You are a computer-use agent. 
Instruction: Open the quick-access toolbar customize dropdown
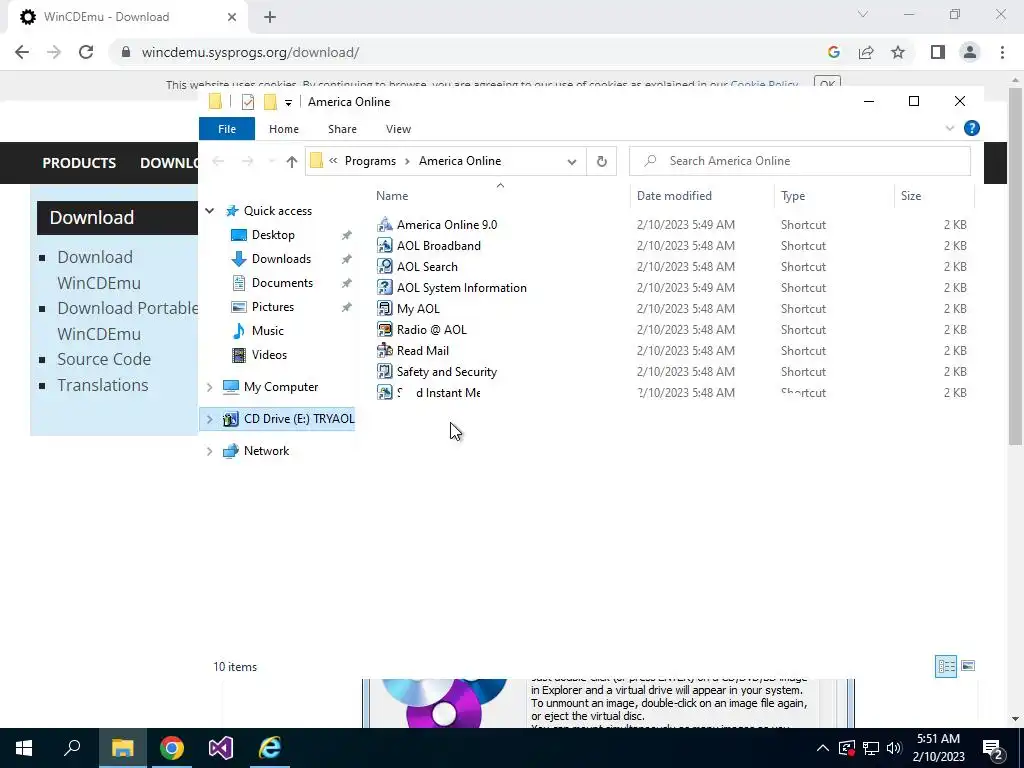point(288,103)
